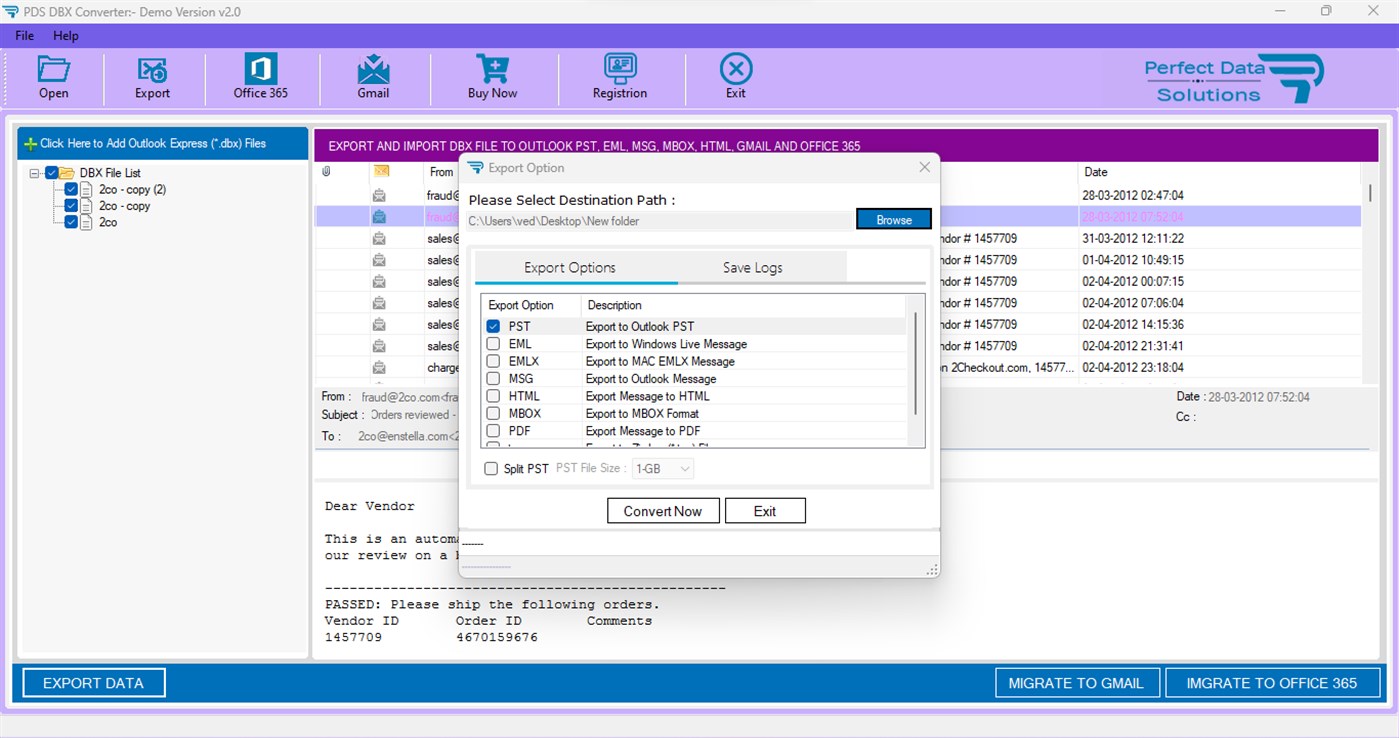Screen dimensions: 1399x738
Task: Expand the Click Here to Add Outlook Express banner
Action: pyautogui.click(x=160, y=142)
